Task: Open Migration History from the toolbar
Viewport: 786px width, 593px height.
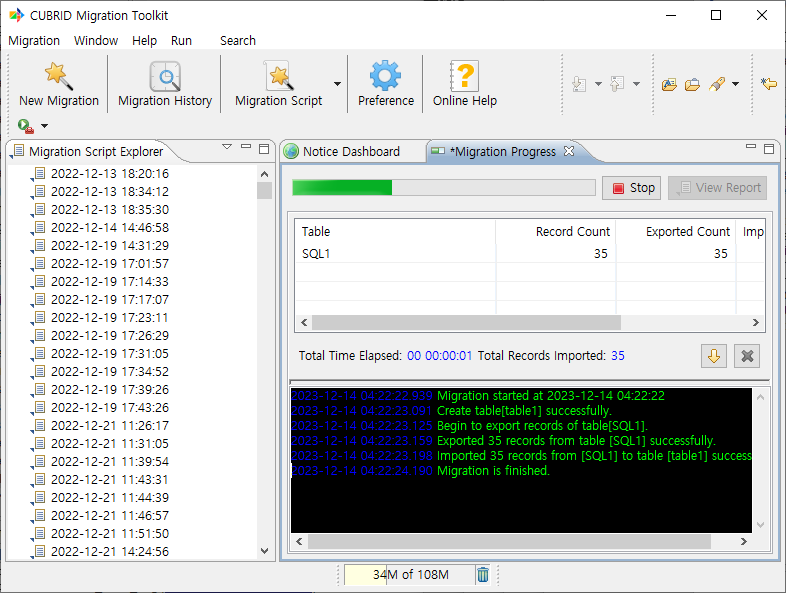Action: (165, 76)
